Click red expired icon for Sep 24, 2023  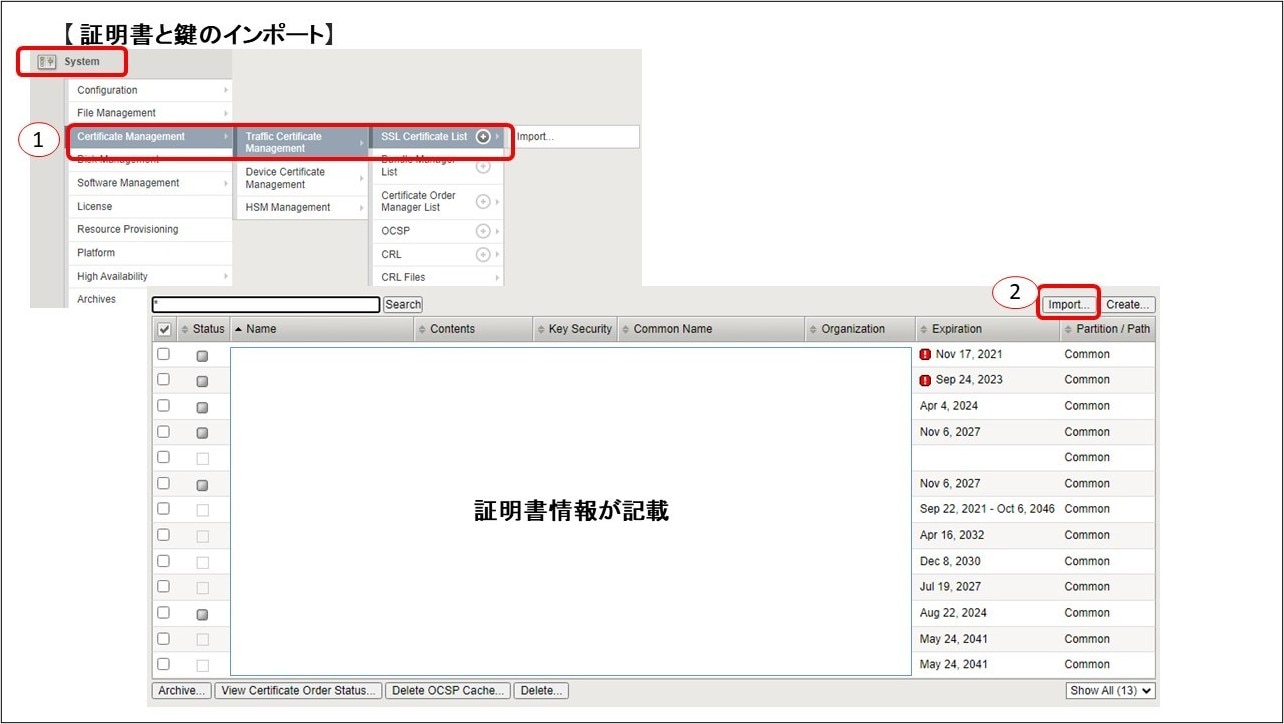coord(925,380)
